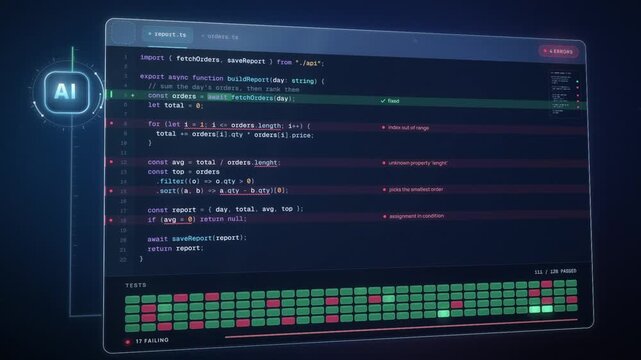641x360 pixels.
Task: Click the '17 FAILING' status text
Action: click(152, 340)
